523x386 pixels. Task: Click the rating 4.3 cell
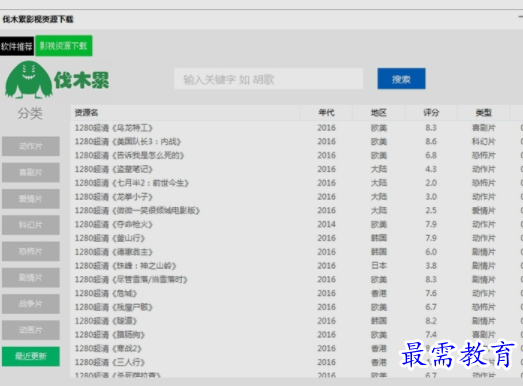[x=431, y=169]
